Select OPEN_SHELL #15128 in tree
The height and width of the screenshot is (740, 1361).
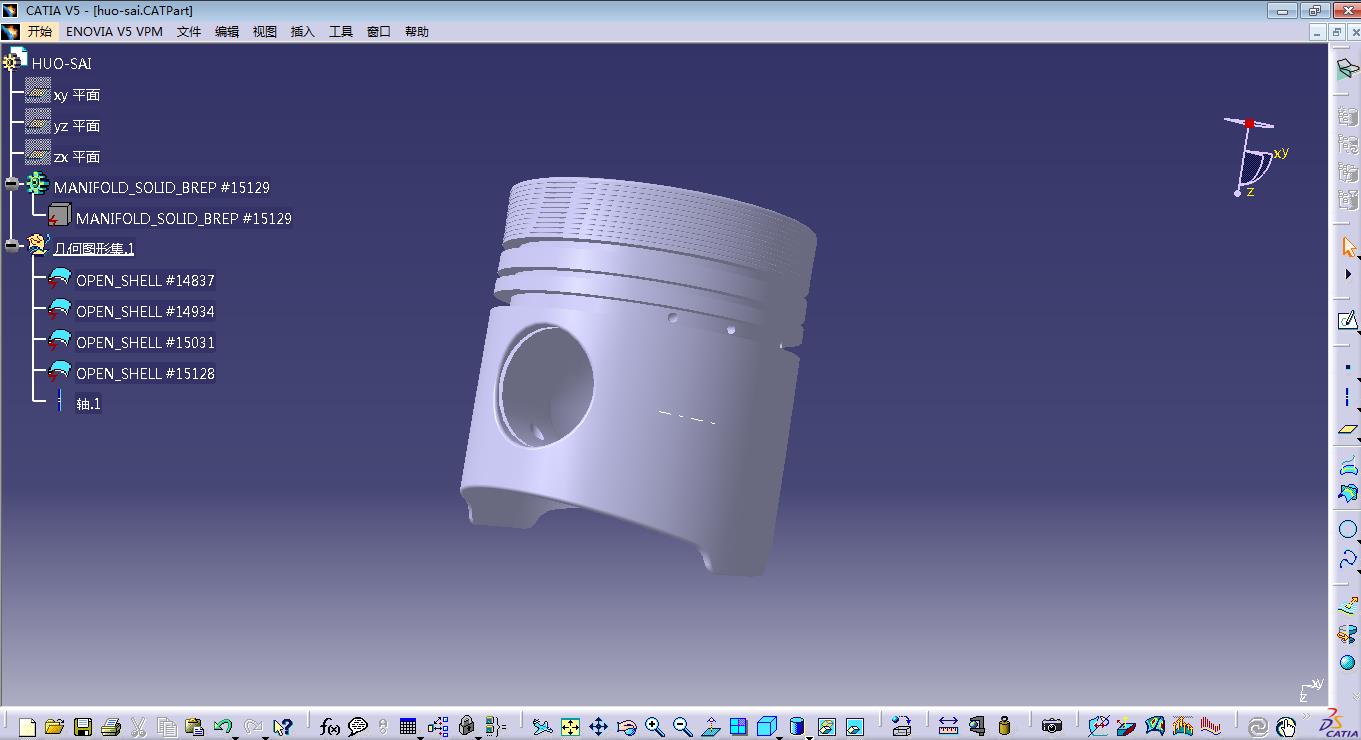[x=145, y=374]
